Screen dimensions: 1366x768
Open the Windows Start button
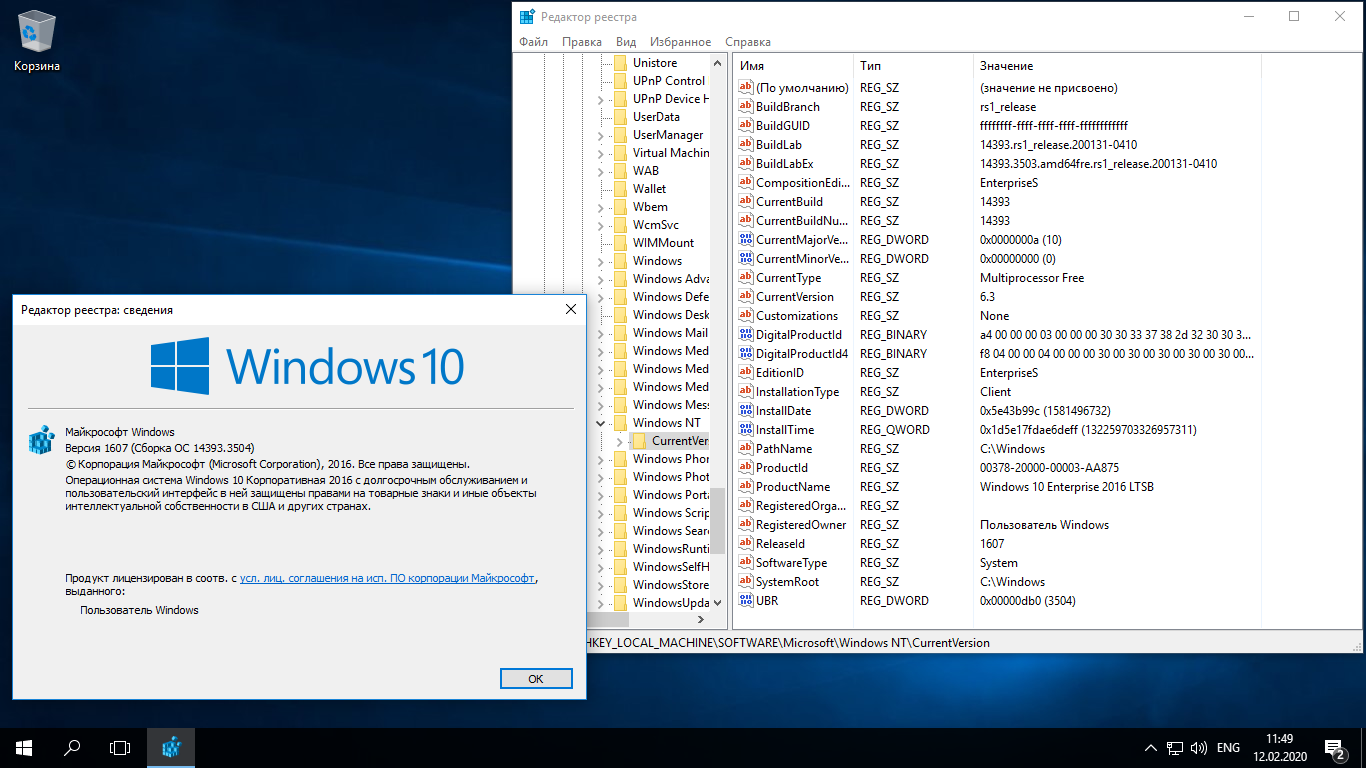pos(24,747)
